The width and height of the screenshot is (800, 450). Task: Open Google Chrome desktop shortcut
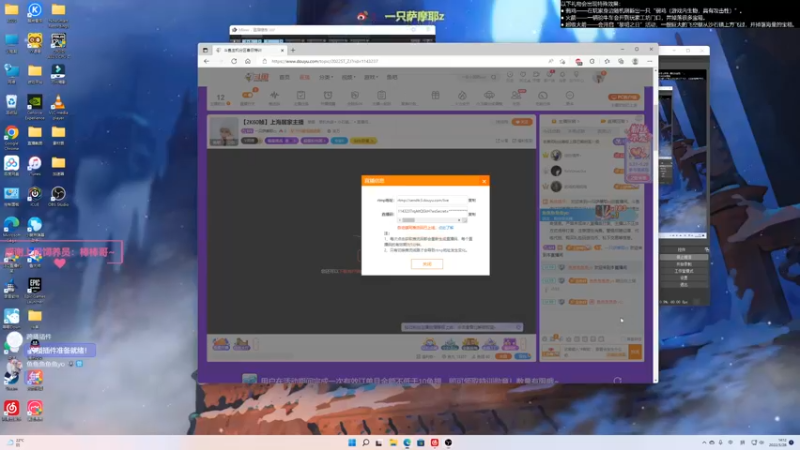[11, 136]
